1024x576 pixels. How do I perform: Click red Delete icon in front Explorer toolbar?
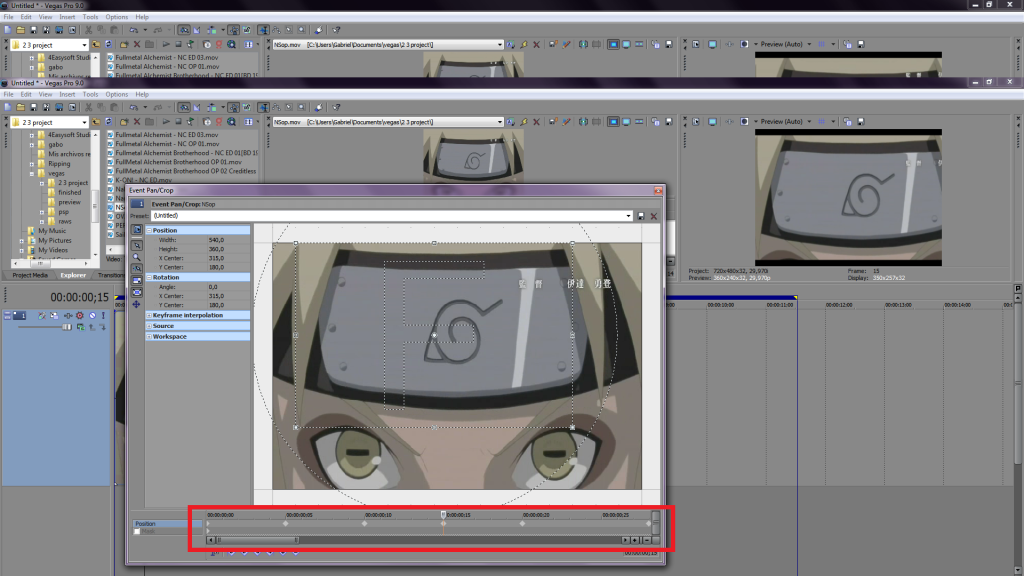click(136, 122)
